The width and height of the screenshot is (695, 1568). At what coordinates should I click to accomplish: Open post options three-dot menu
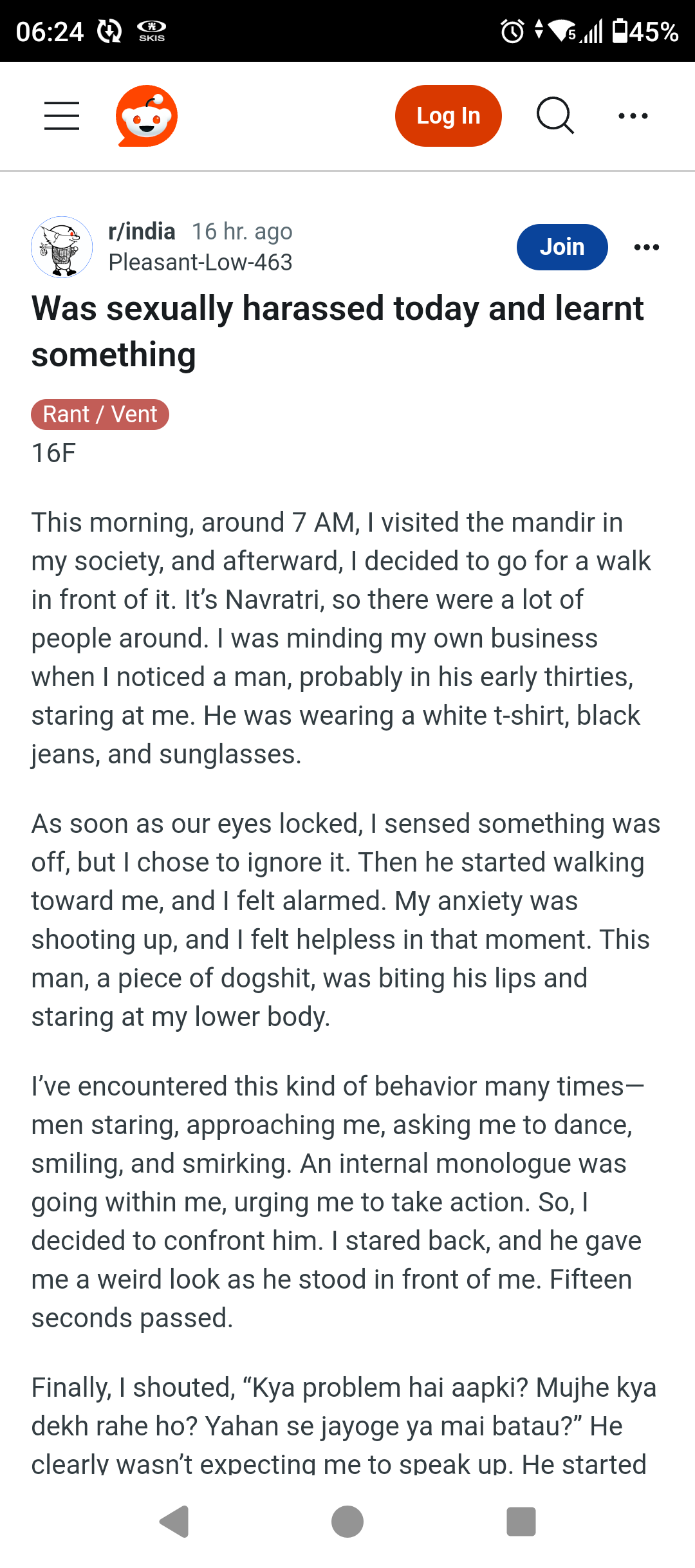pos(647,247)
